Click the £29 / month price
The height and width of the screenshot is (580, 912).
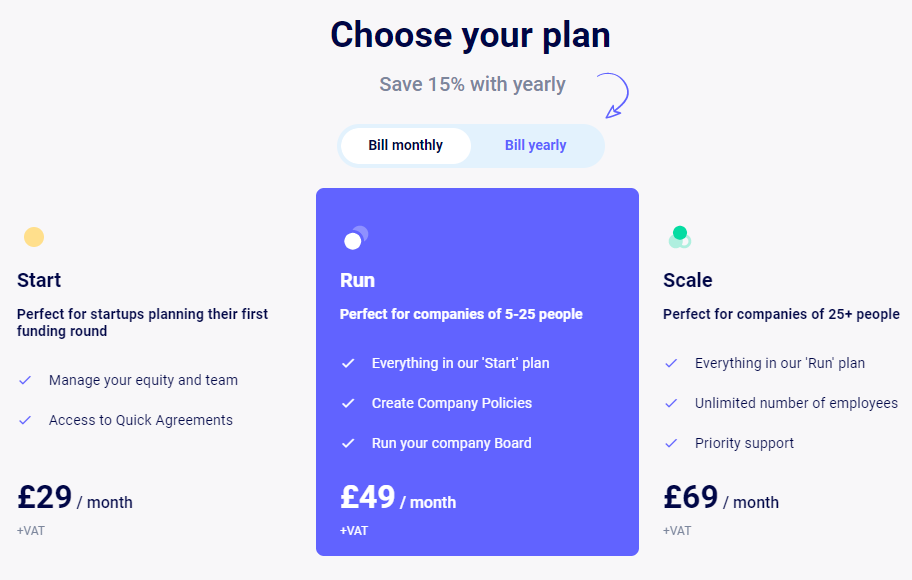pyautogui.click(x=75, y=498)
